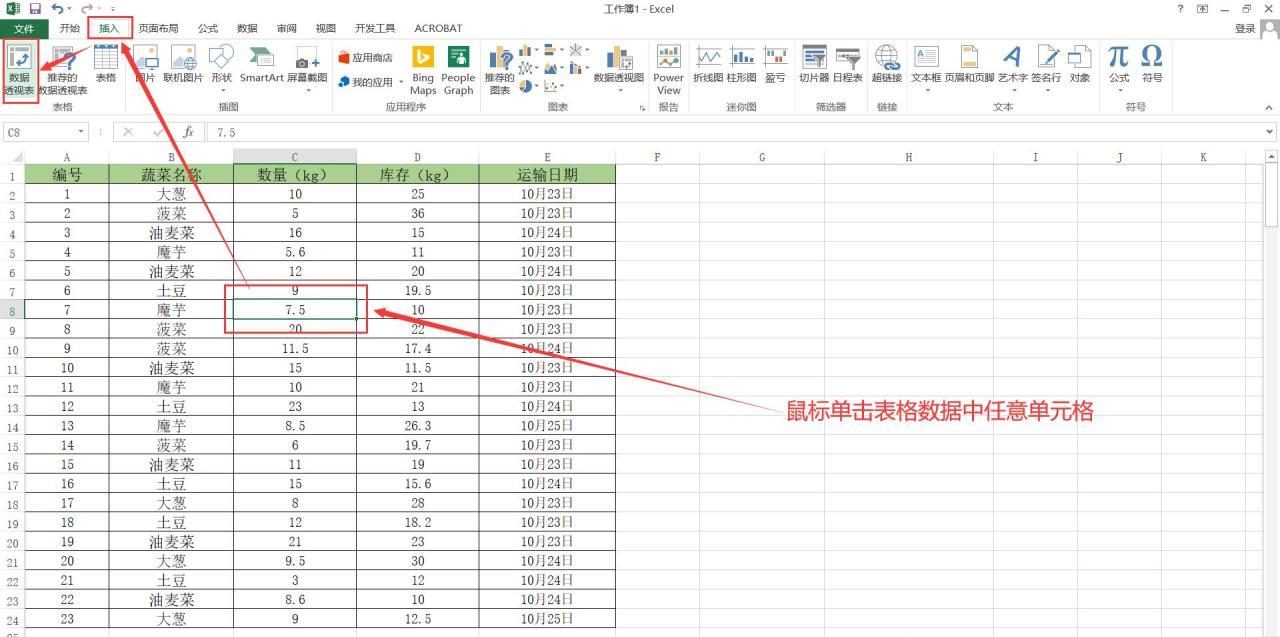The width and height of the screenshot is (1280, 637).
Task: Click header cell 库存（kg）
Action: (418, 174)
